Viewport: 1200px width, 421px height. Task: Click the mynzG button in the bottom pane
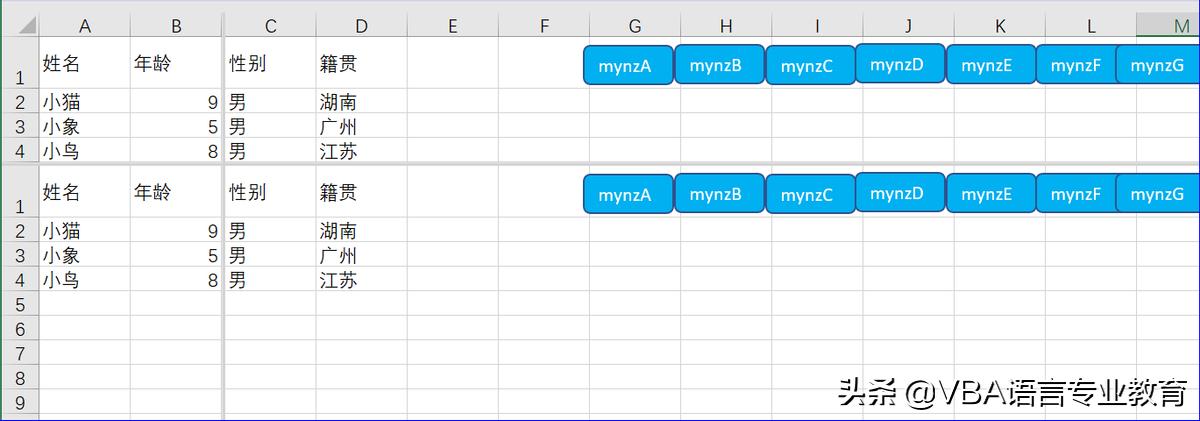[1157, 194]
